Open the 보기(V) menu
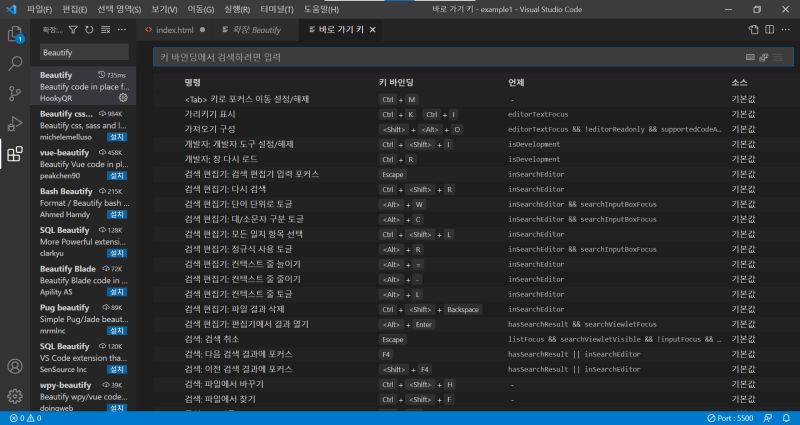Viewport: 800px width, 425px height. [x=164, y=9]
